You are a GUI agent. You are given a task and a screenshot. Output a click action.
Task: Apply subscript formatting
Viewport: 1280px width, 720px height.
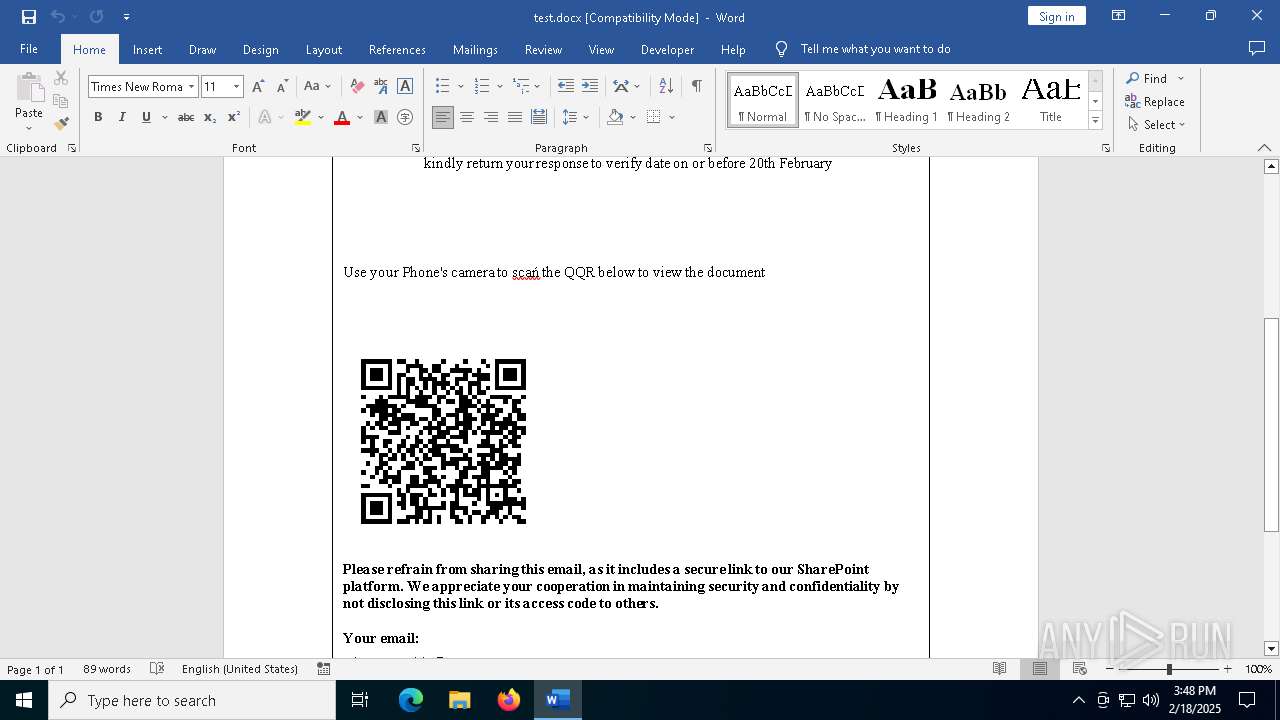(x=210, y=117)
